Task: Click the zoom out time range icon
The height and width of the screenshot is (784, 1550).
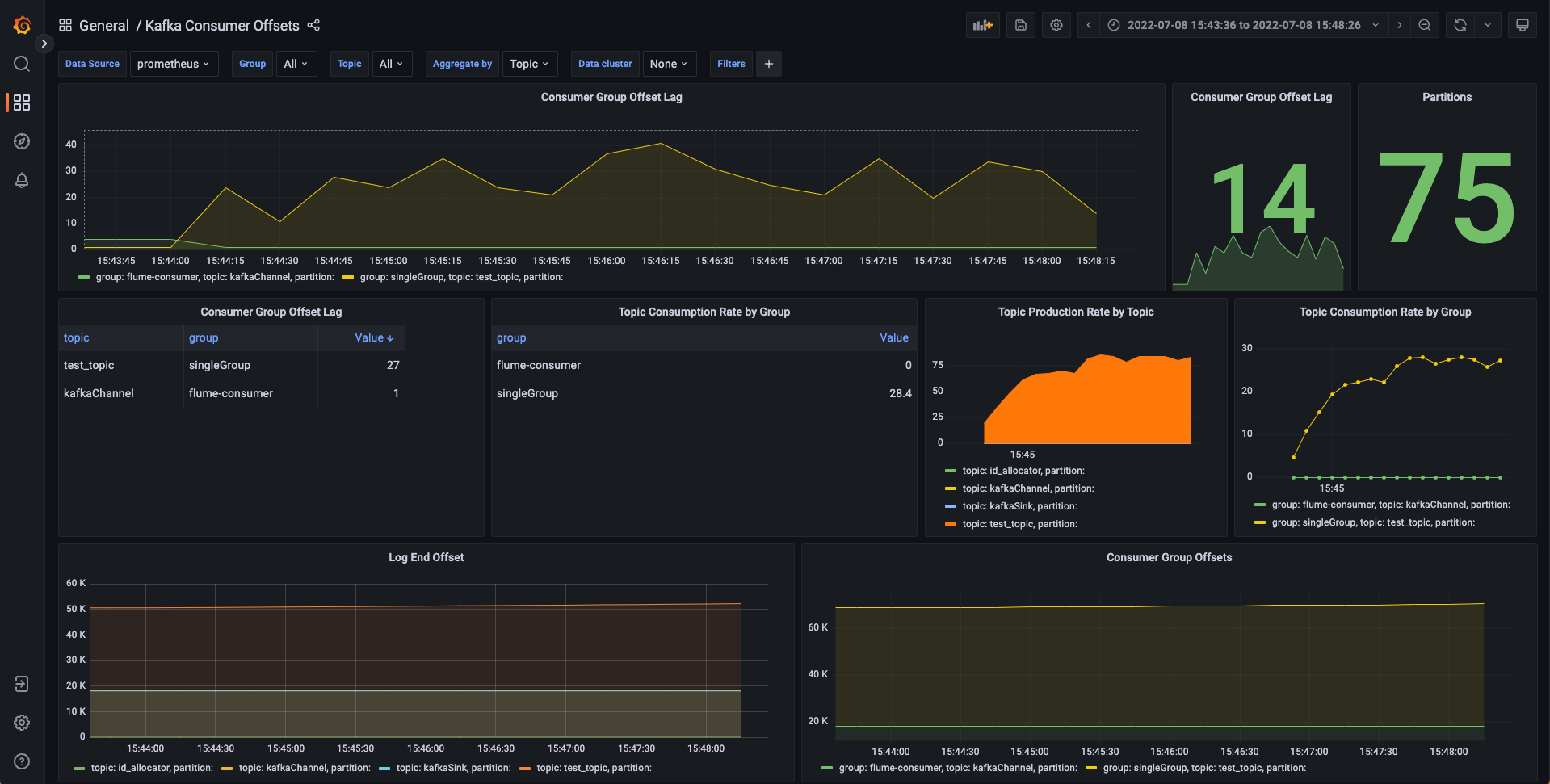Action: [1424, 25]
